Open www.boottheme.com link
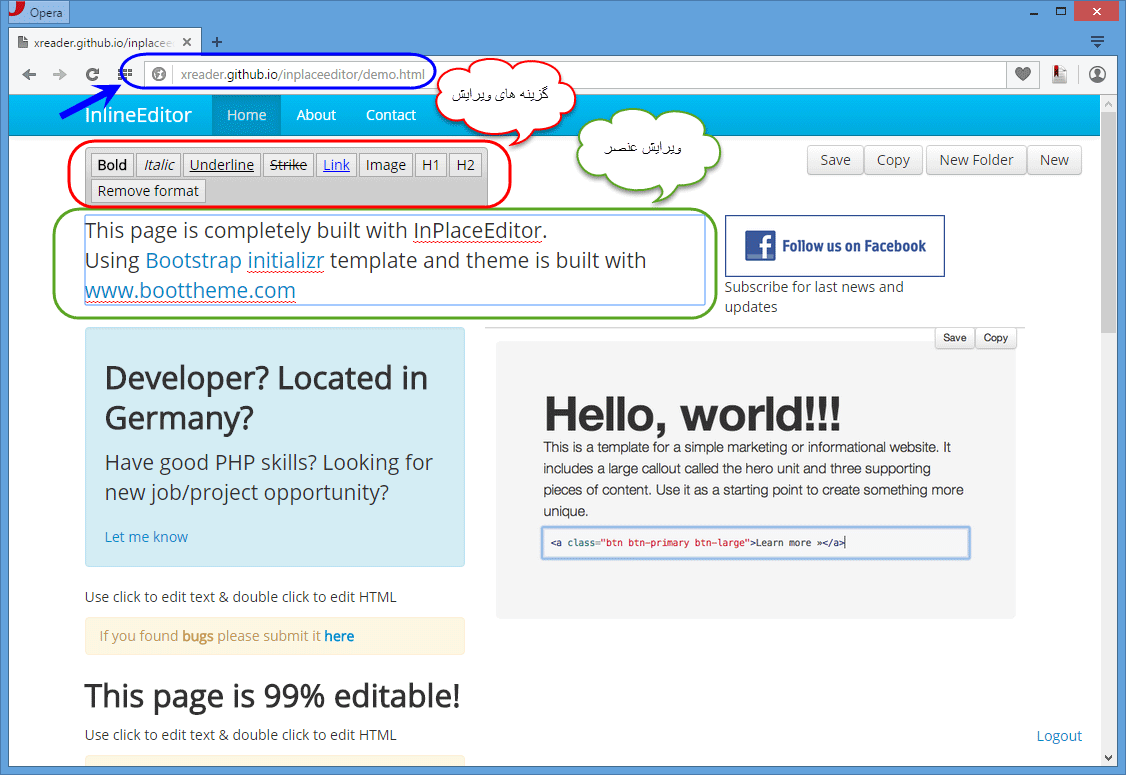This screenshot has height=775, width=1126. click(x=190, y=290)
